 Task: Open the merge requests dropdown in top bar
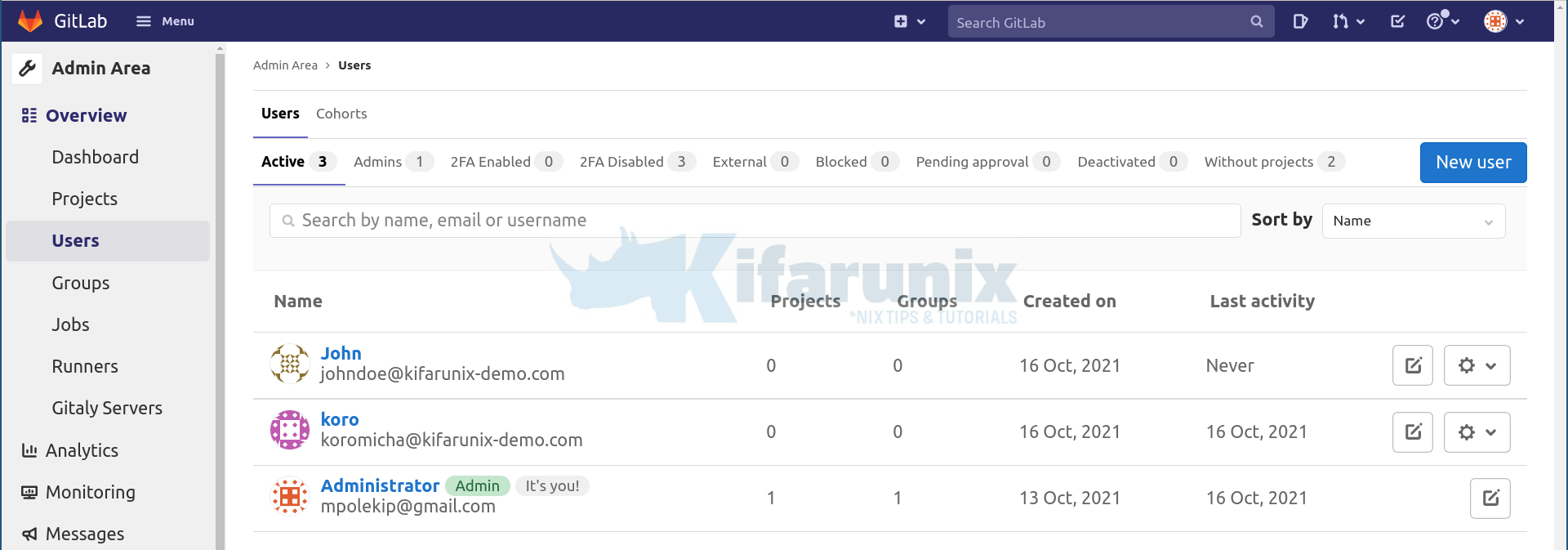(1348, 22)
